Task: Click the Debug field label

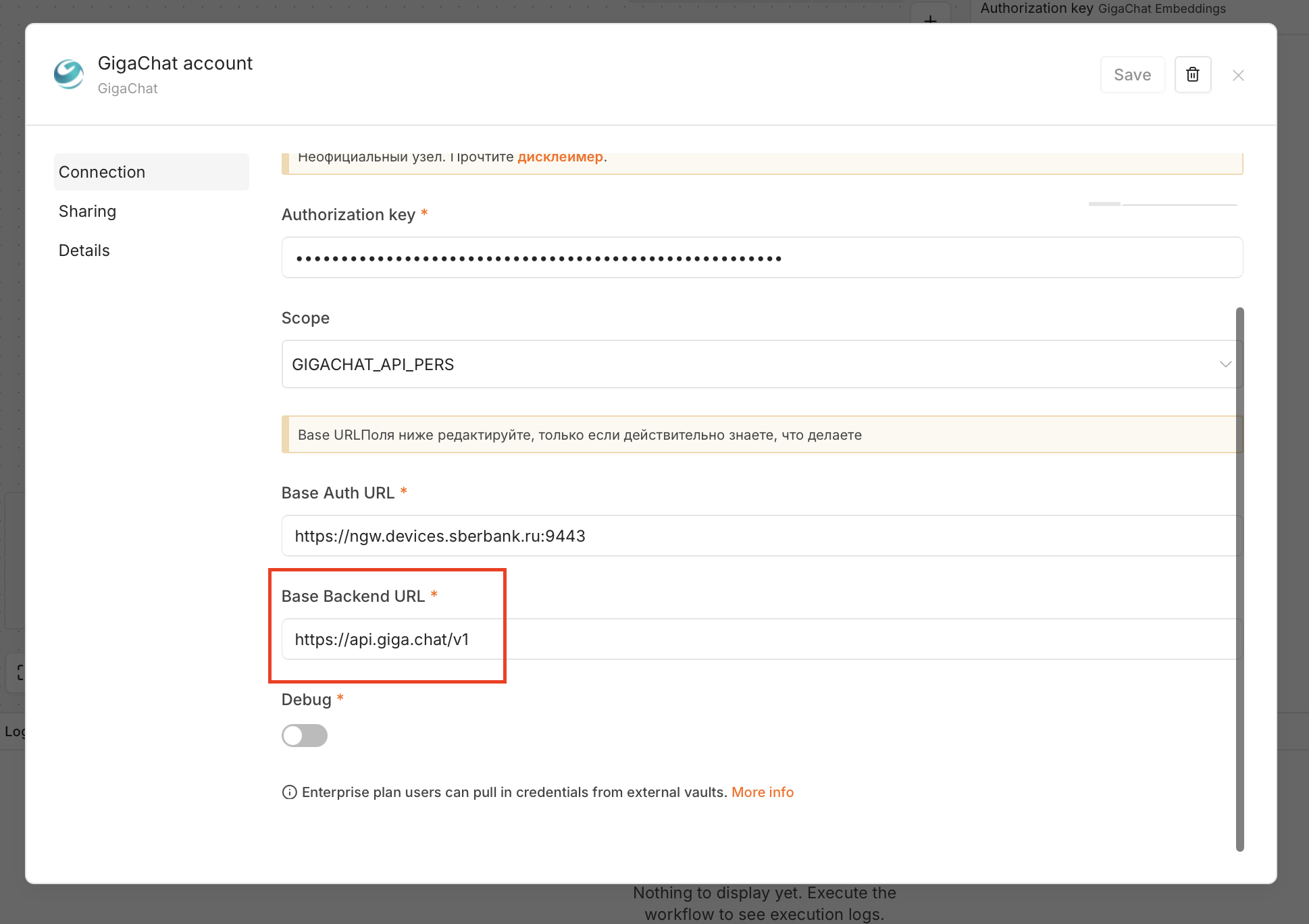Action: point(307,700)
